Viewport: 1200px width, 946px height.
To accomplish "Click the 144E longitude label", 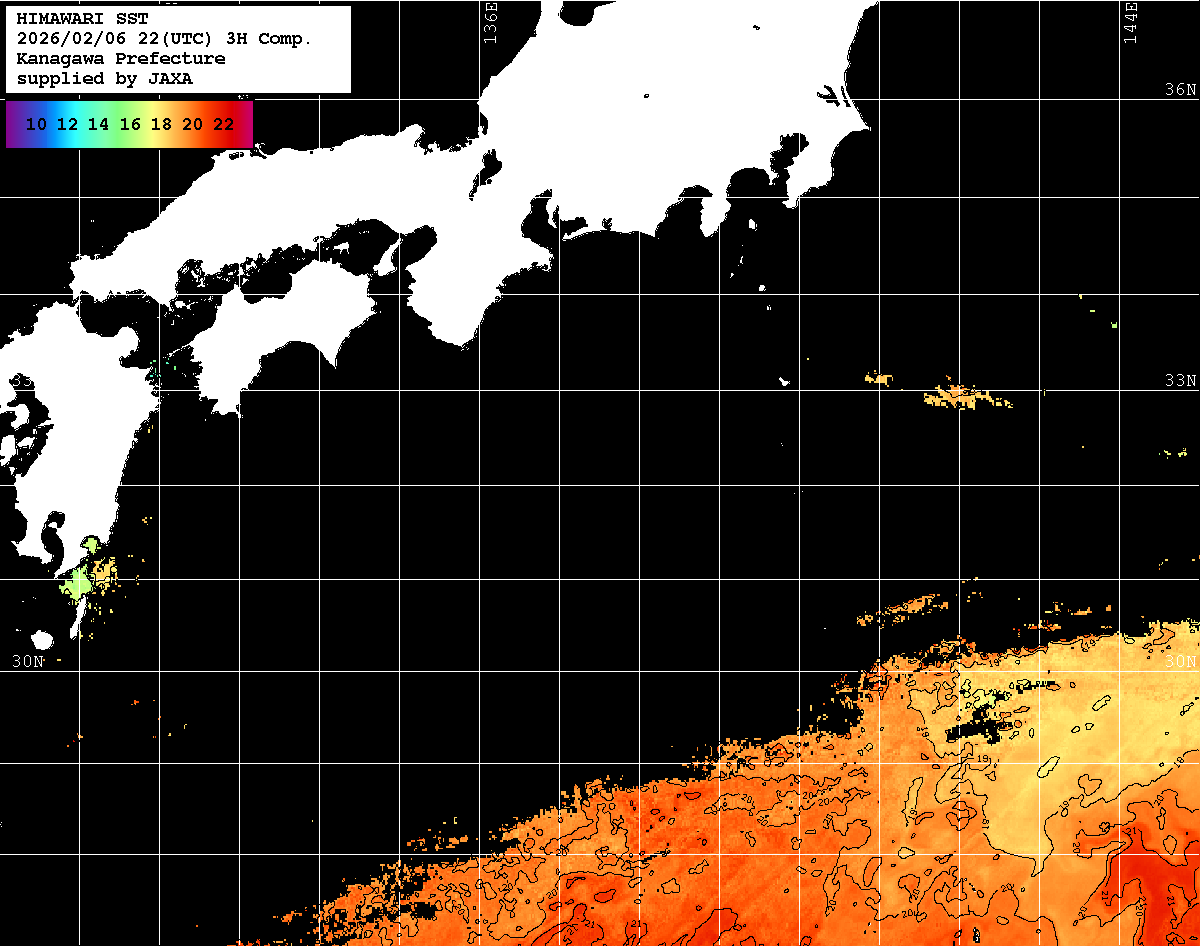I will tap(1131, 22).
